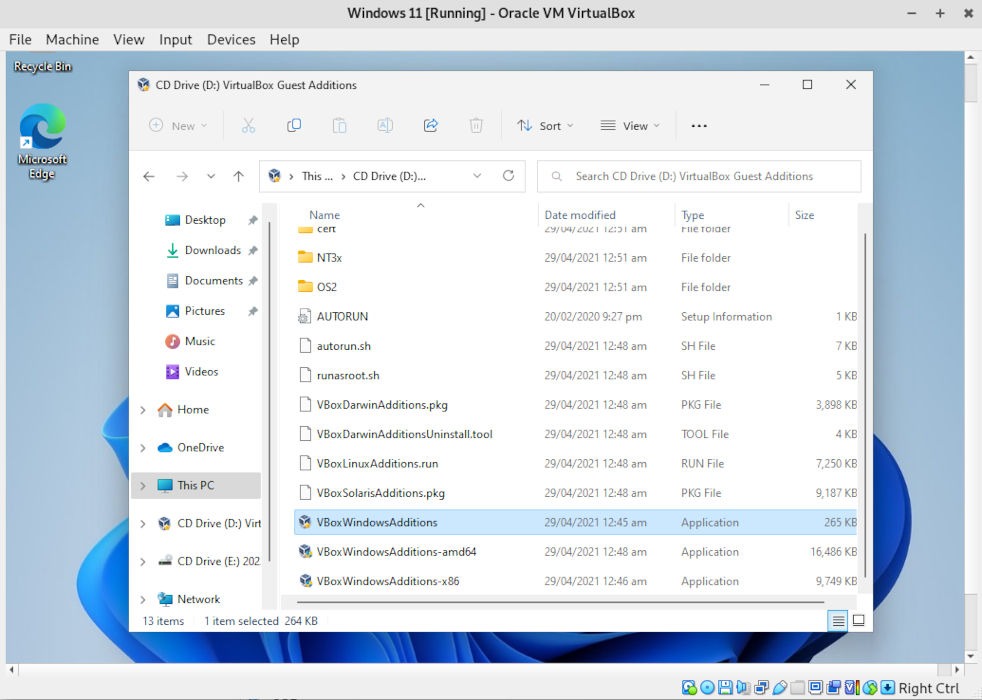Rename the selected file via toolbar rename icon
This screenshot has height=700, width=982.
point(385,124)
